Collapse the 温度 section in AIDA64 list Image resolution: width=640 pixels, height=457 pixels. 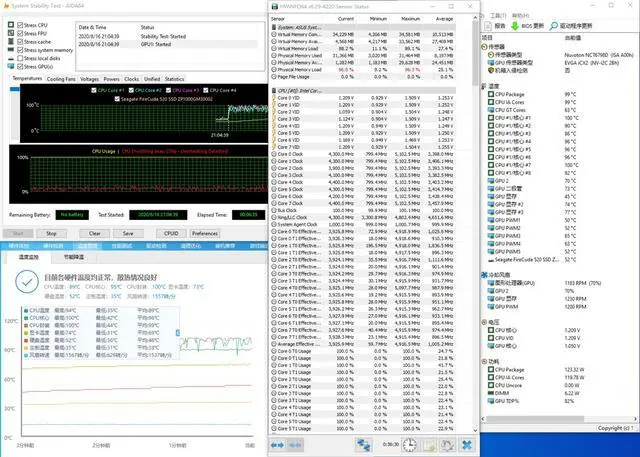point(484,86)
